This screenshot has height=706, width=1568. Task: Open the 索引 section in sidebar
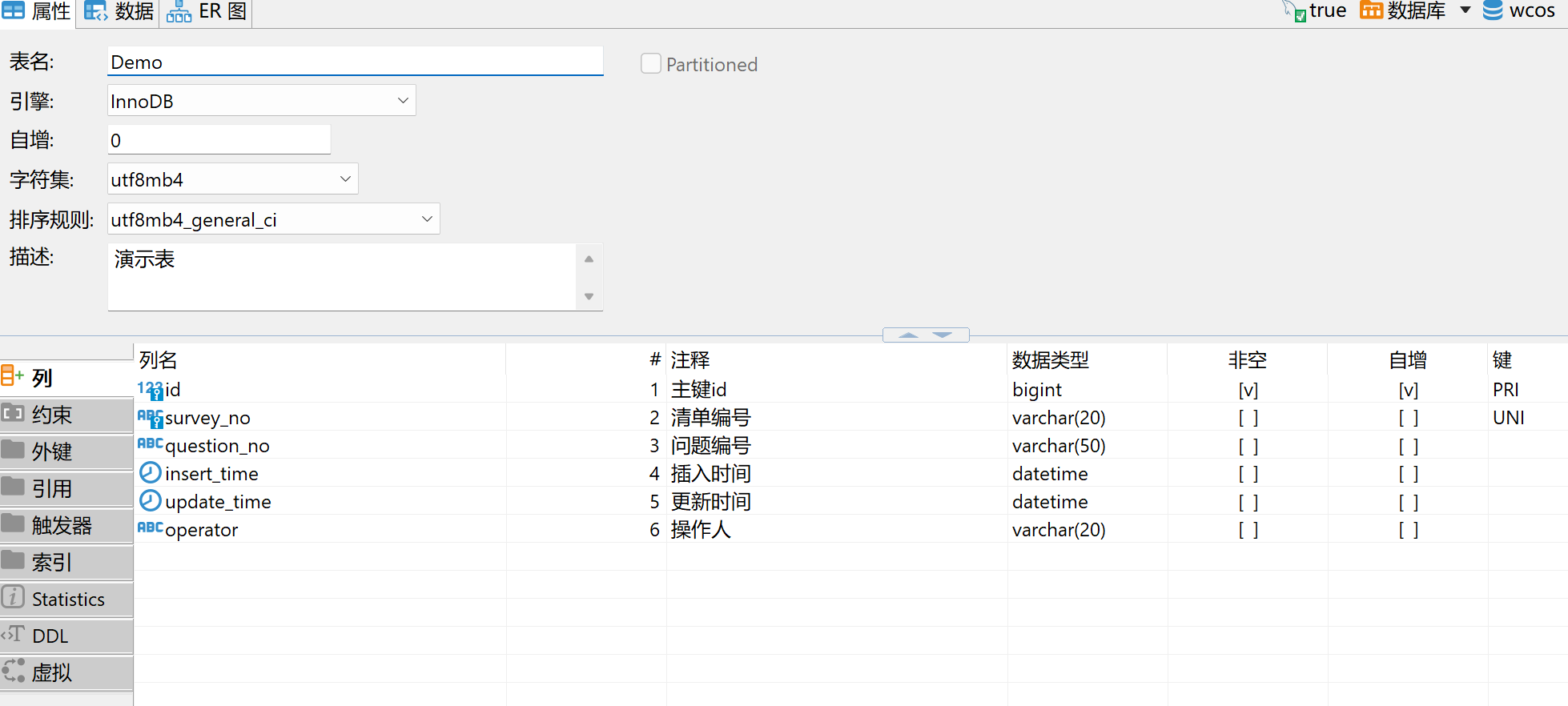pyautogui.click(x=51, y=563)
